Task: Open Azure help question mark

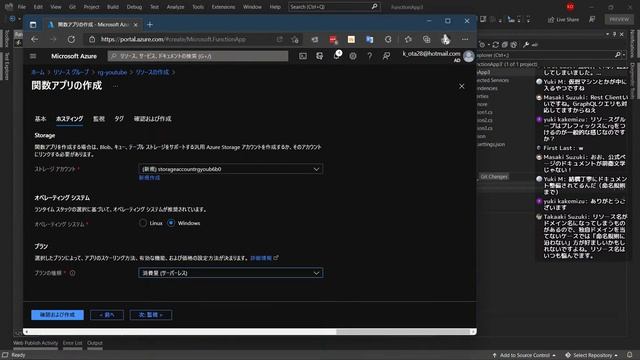Action: [369, 56]
